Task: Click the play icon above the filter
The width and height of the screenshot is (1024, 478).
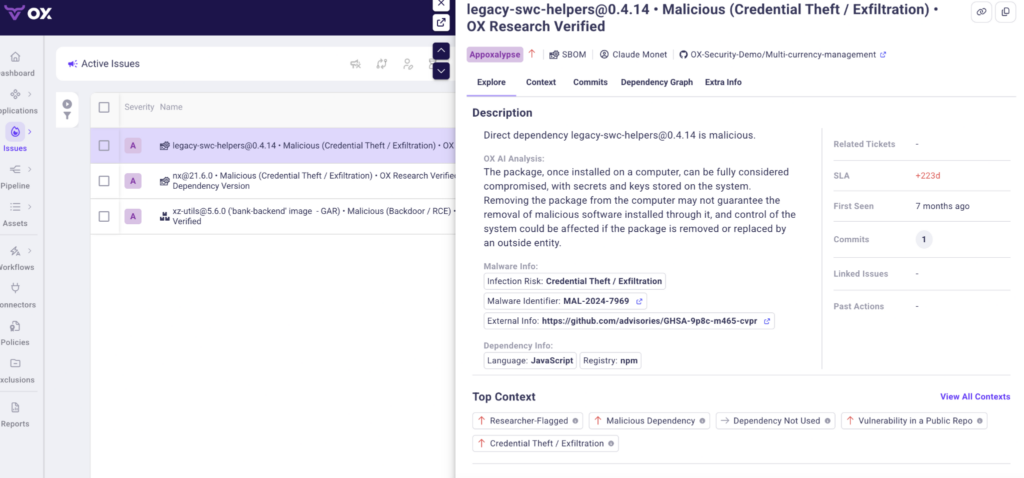Action: pos(67,104)
